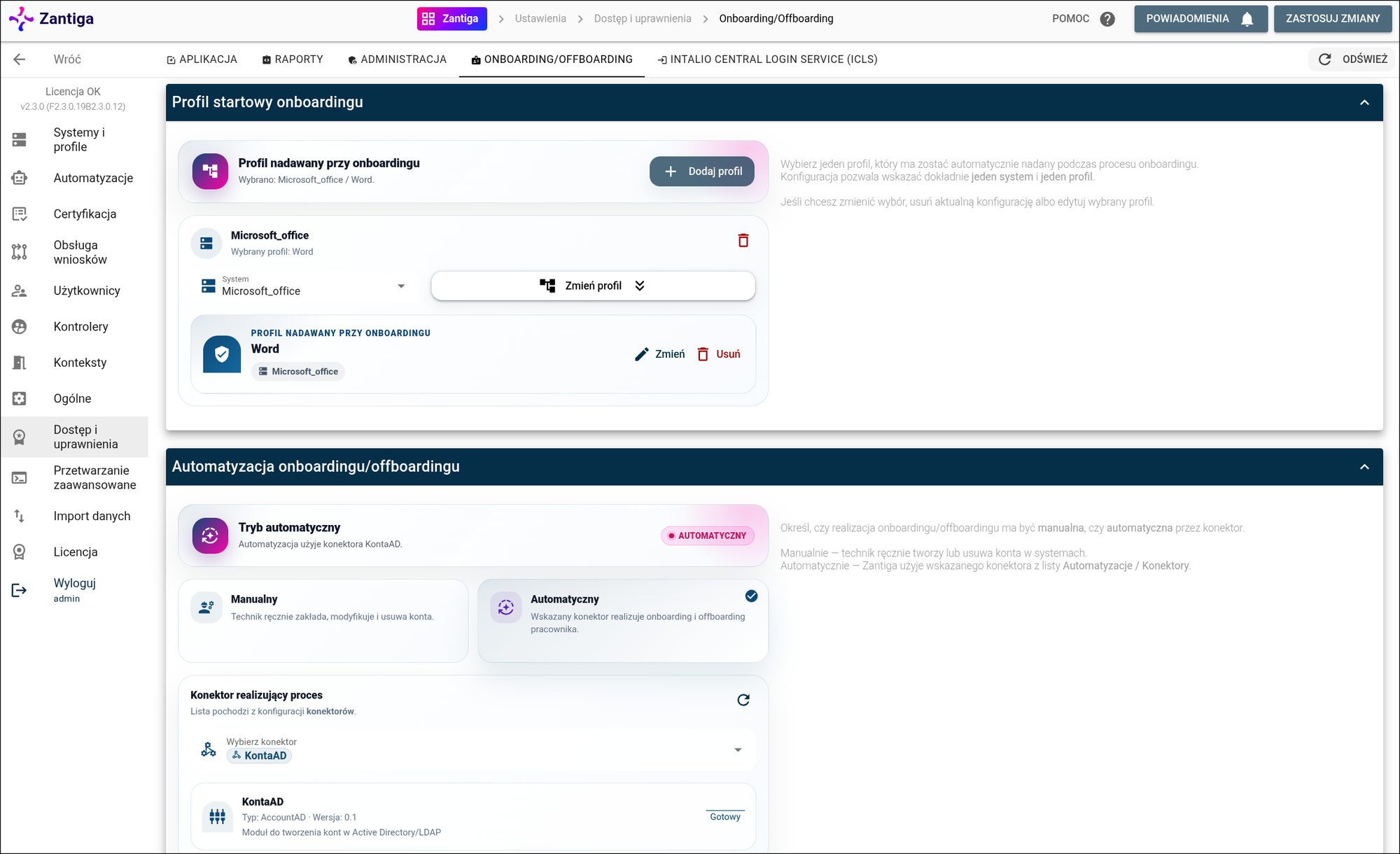Screen dimensions: 1400x854
Task: Click the Kontrolery icon in the sidebar
Action: pyautogui.click(x=20, y=326)
